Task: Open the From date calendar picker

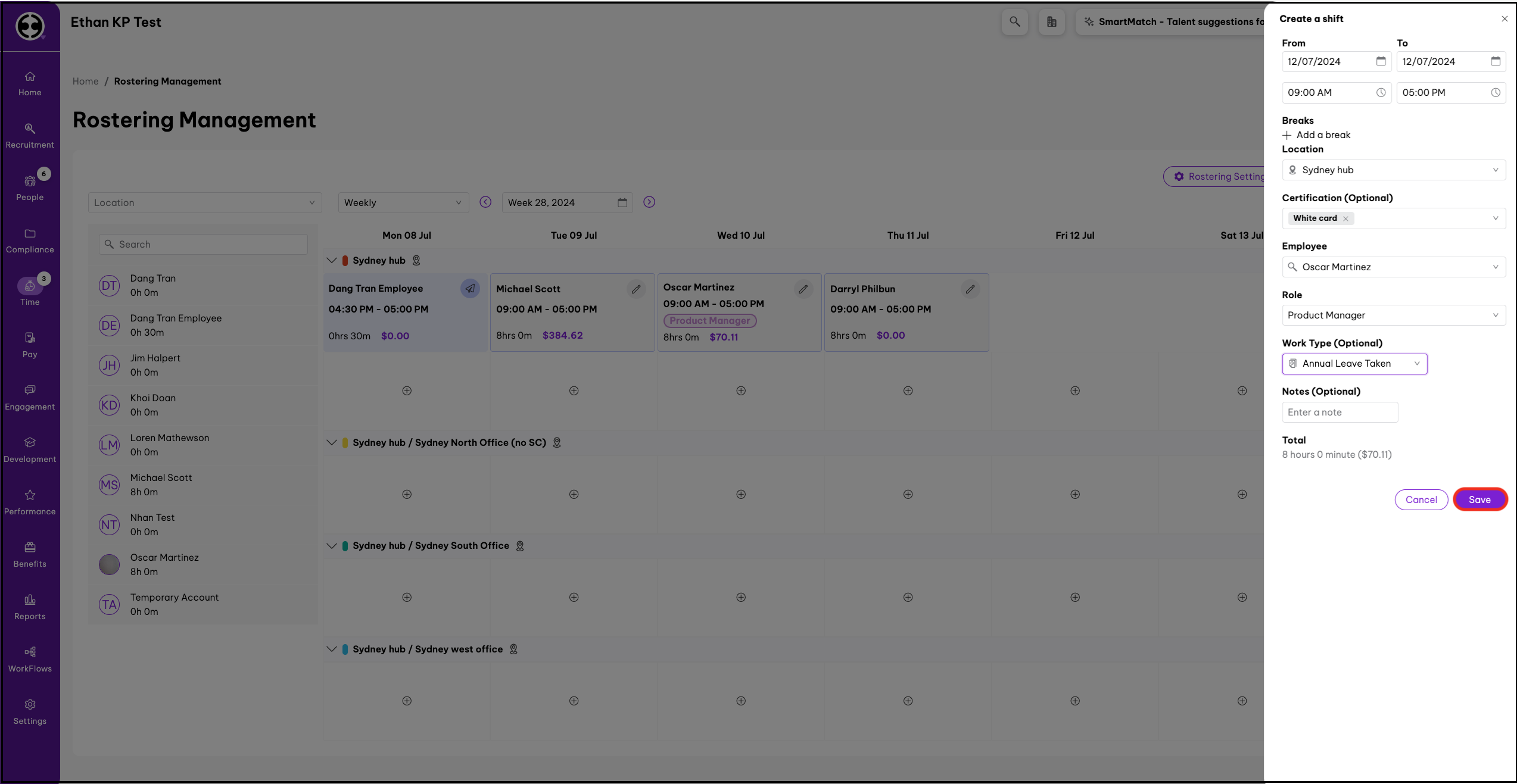Action: tap(1381, 61)
